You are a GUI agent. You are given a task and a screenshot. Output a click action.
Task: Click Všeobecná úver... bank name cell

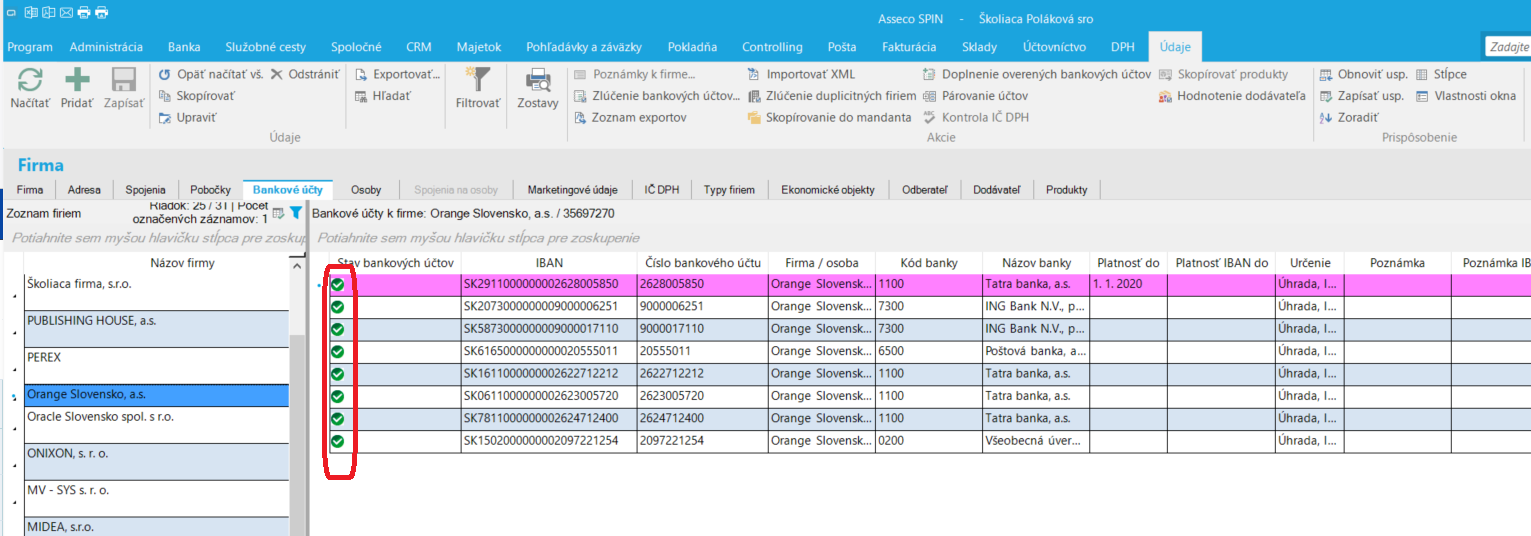[x=1036, y=441]
